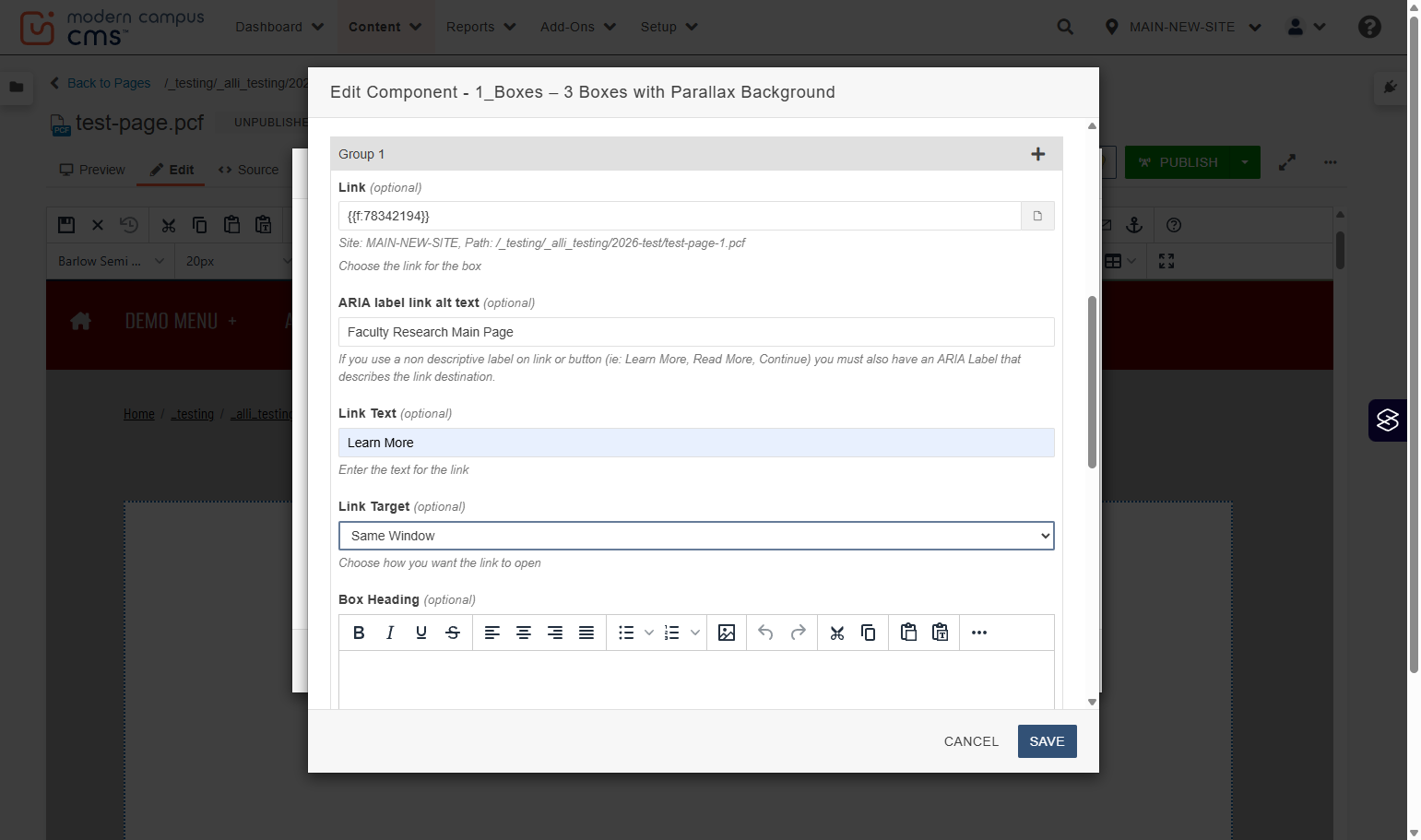Open the Content menu
The image size is (1421, 840).
point(385,27)
